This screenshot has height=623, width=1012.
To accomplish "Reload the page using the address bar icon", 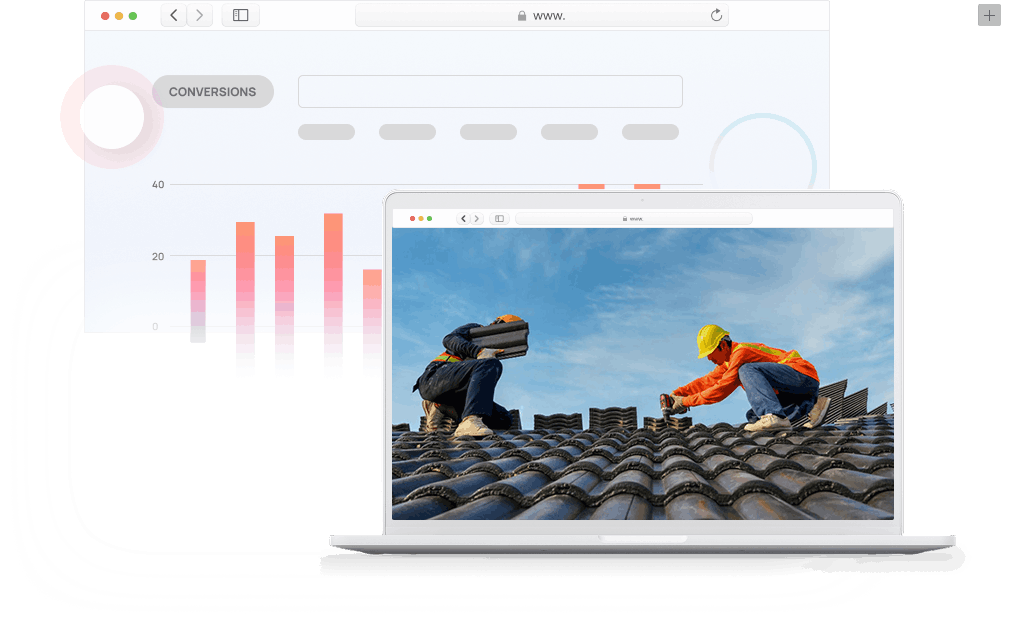I will [x=716, y=15].
